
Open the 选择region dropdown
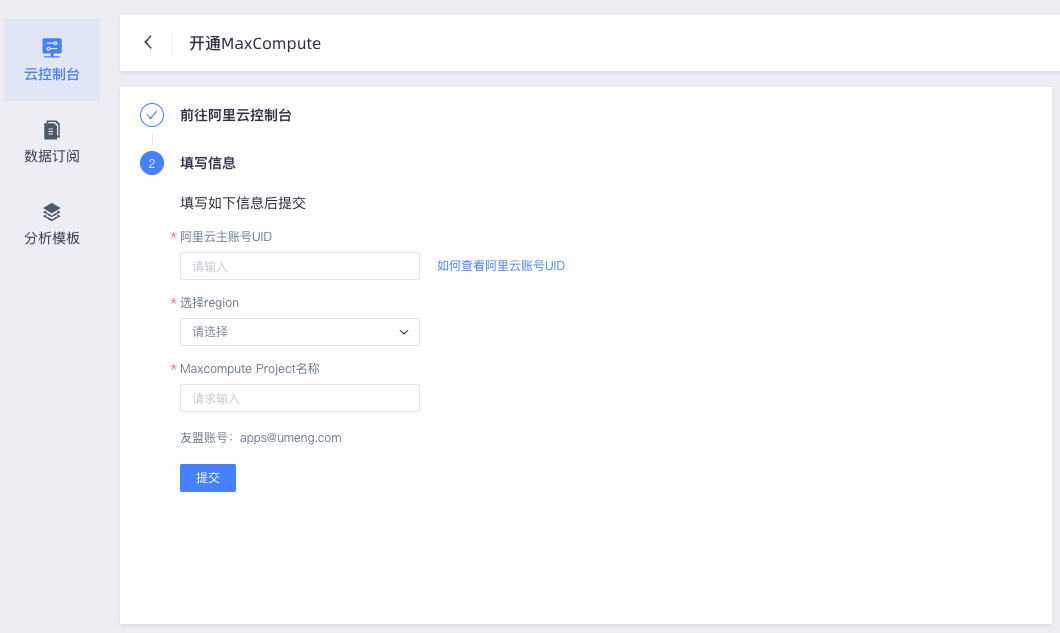(299, 332)
